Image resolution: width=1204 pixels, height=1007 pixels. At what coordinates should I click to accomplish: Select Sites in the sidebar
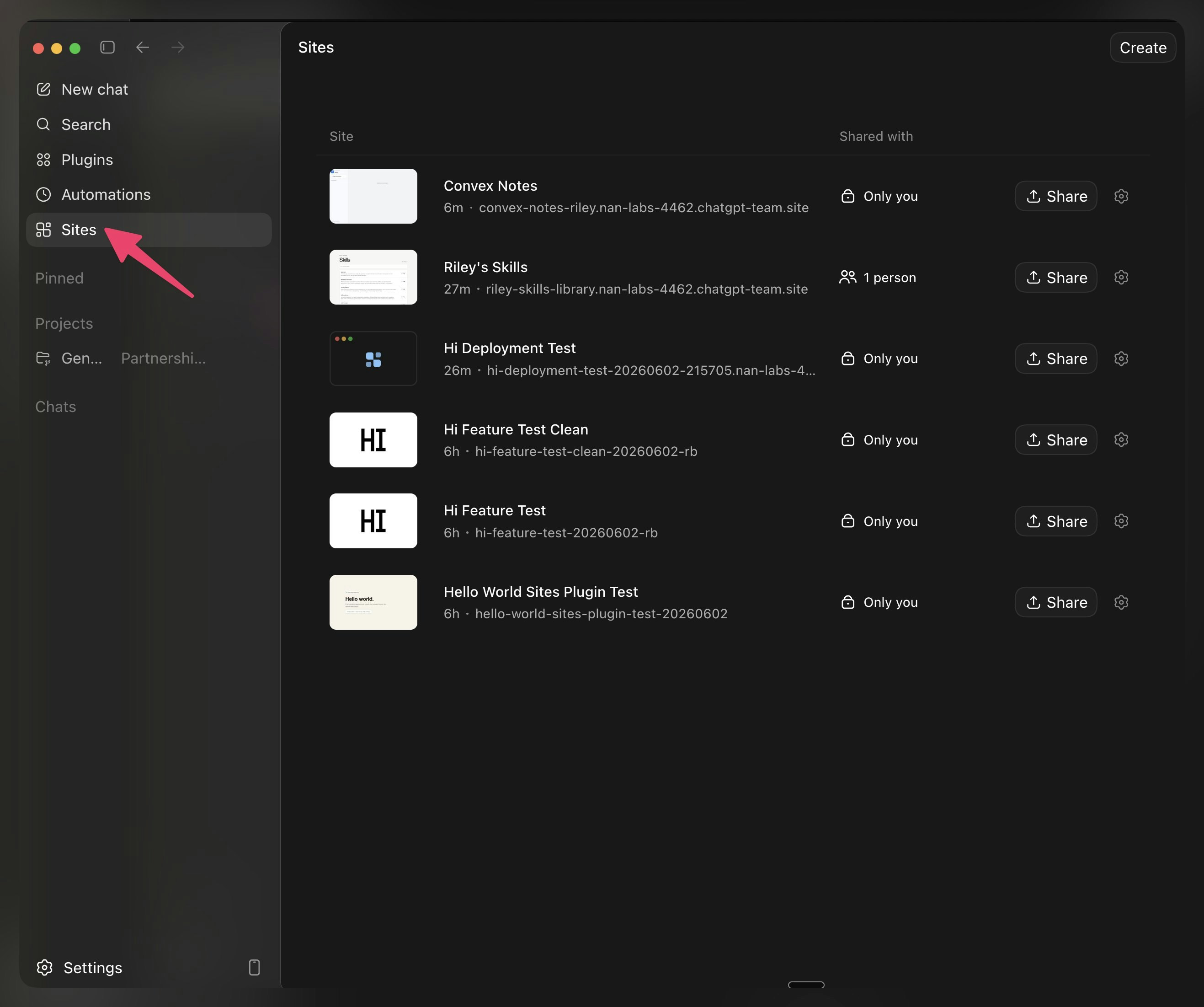(x=149, y=230)
